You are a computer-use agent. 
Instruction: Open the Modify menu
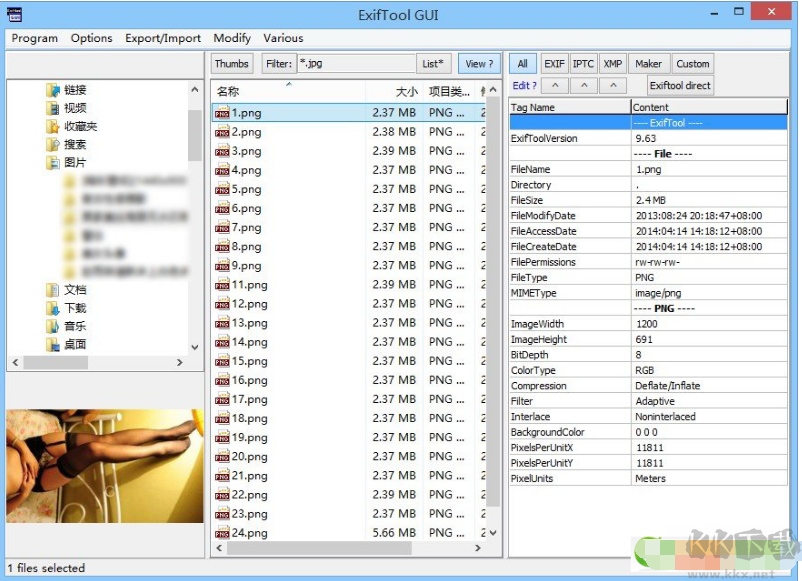[232, 38]
